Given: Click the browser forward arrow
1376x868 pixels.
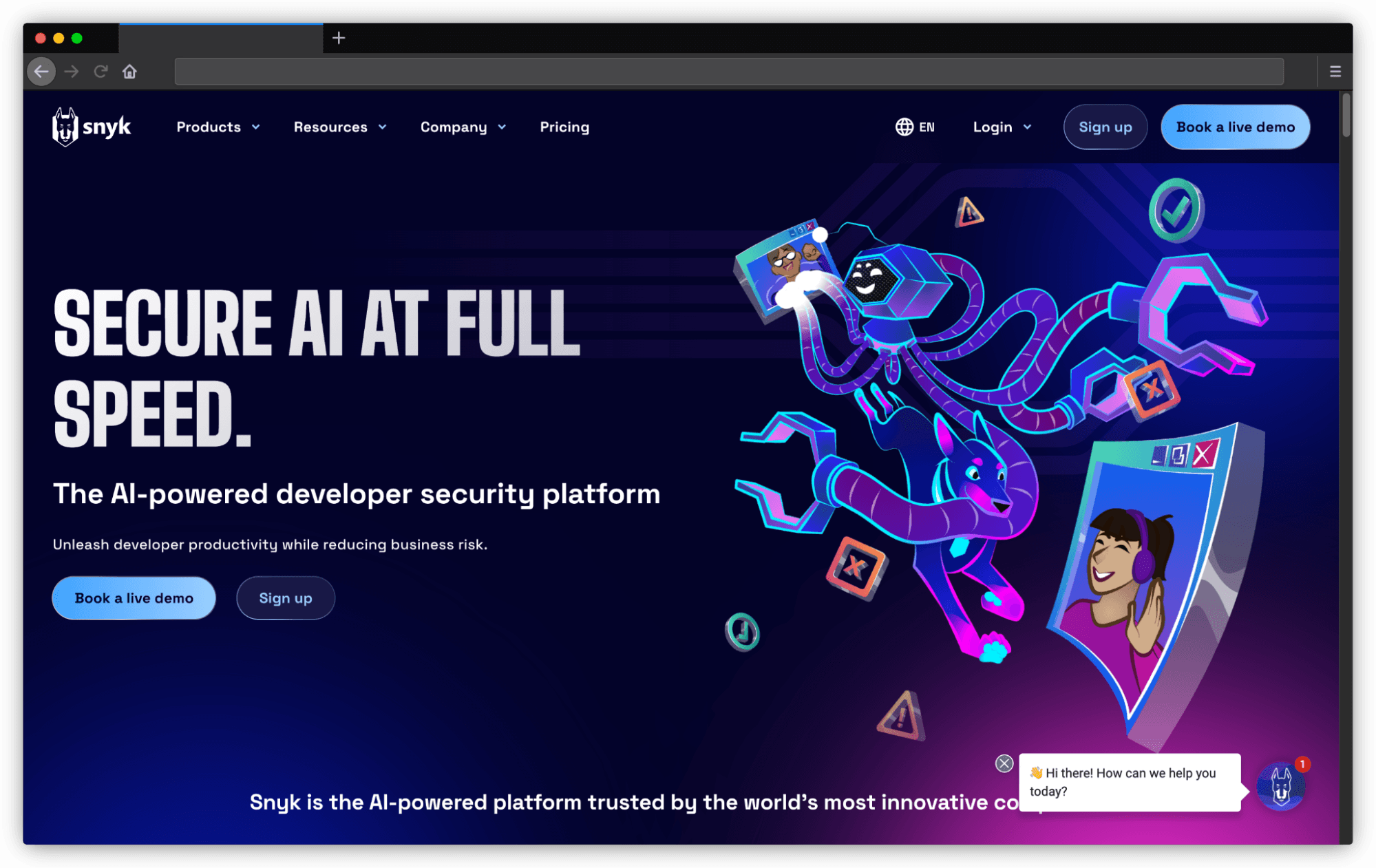Looking at the screenshot, I should pos(72,72).
